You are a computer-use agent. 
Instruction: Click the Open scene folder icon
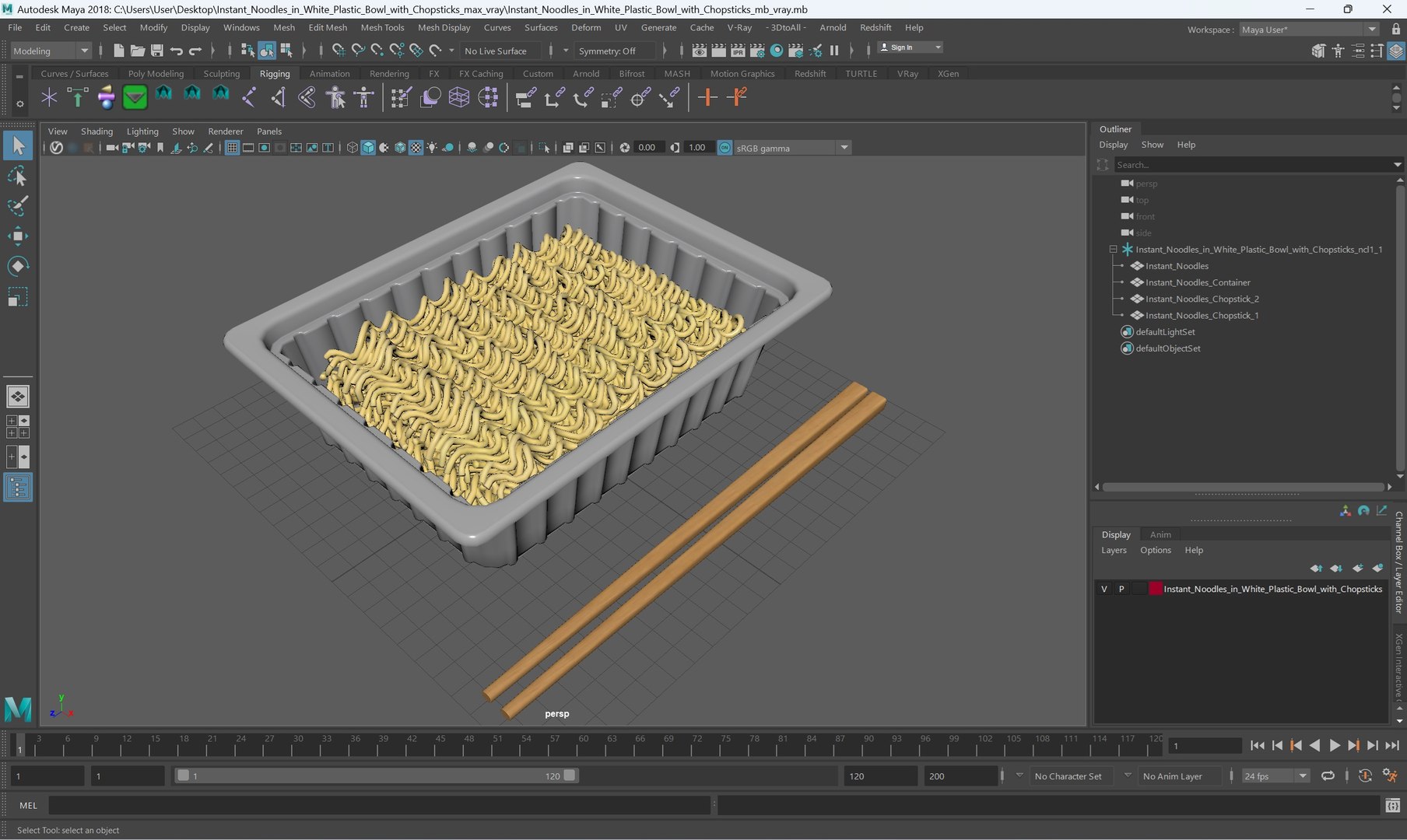click(x=137, y=51)
